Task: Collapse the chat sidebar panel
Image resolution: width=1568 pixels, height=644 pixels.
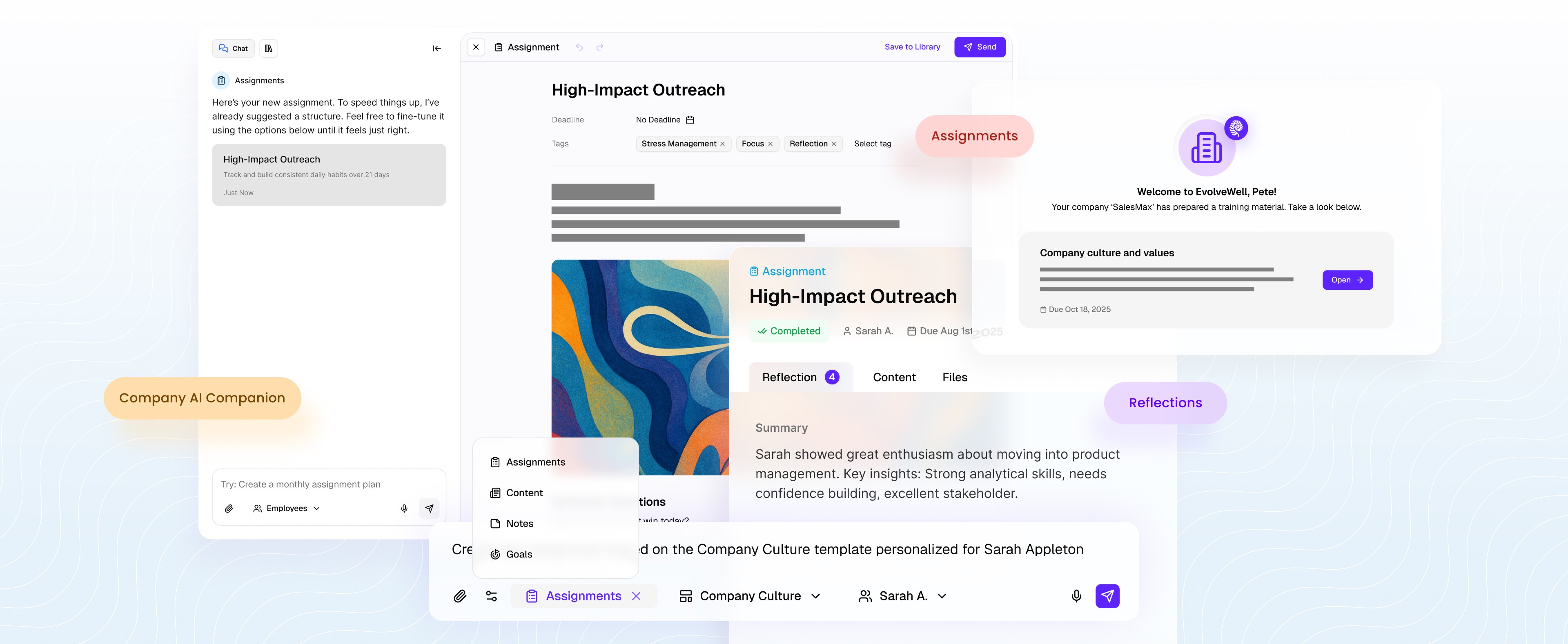Action: (437, 48)
